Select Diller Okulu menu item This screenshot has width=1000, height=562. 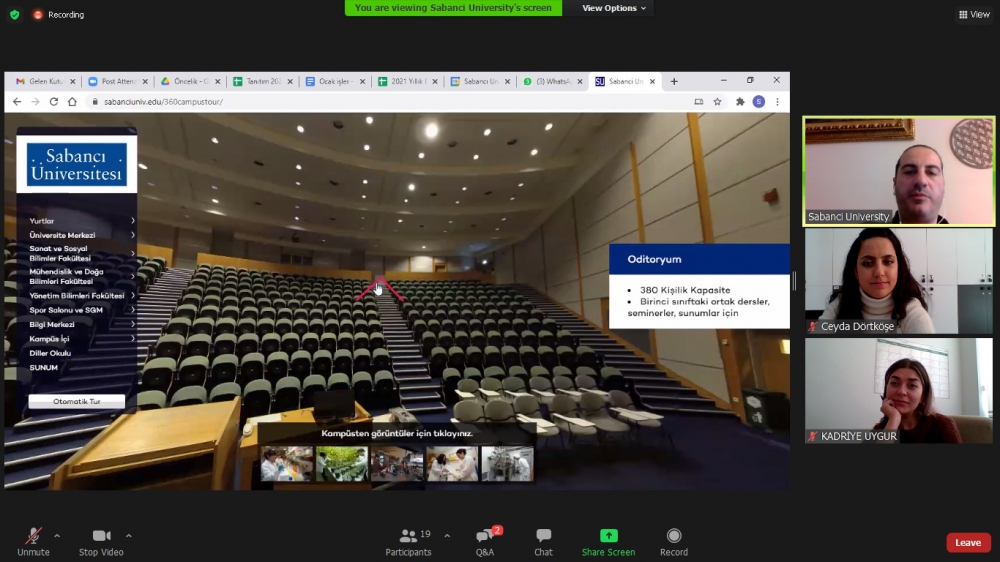[50, 353]
